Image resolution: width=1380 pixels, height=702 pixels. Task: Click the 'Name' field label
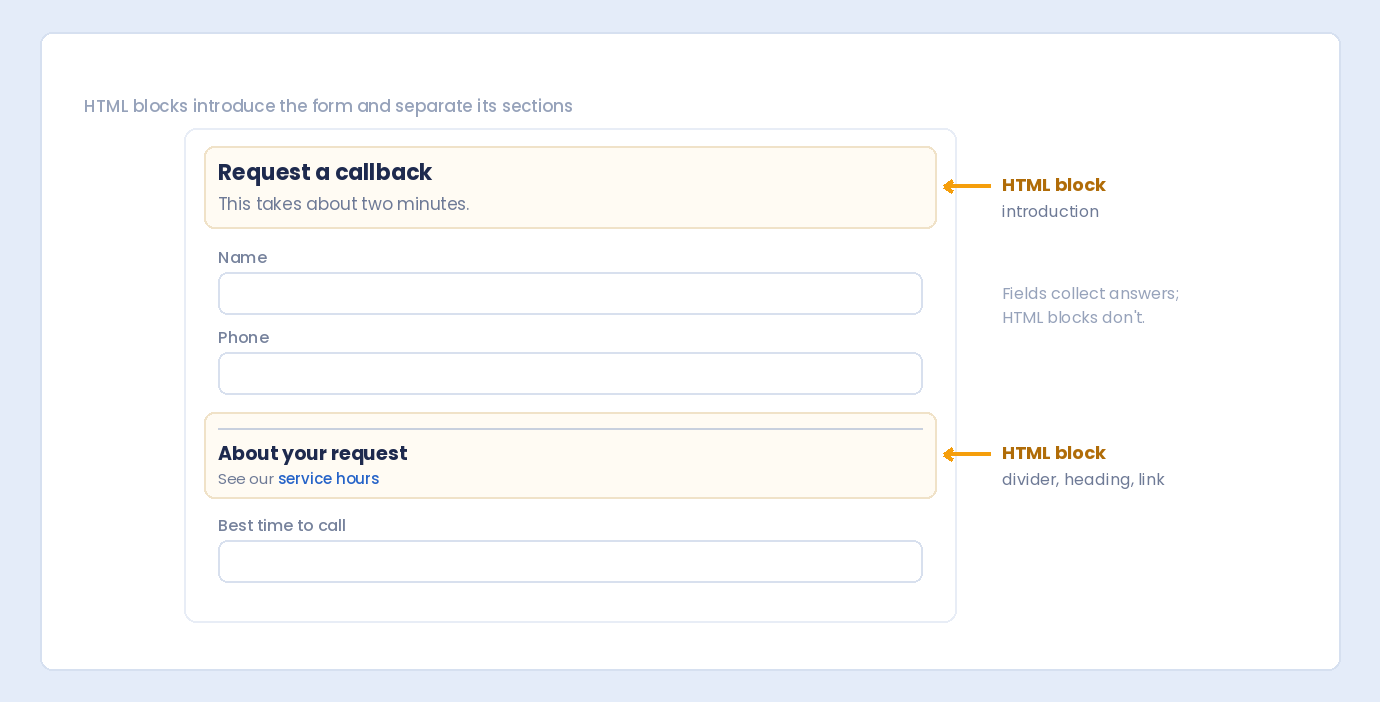point(242,257)
